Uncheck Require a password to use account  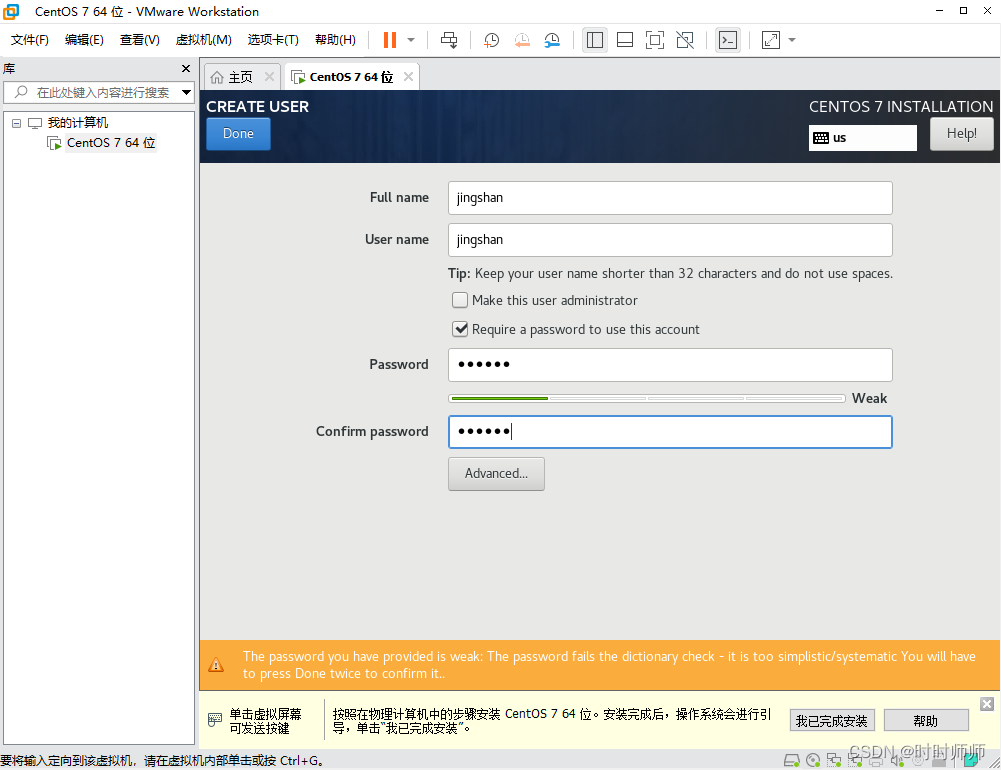tap(460, 329)
